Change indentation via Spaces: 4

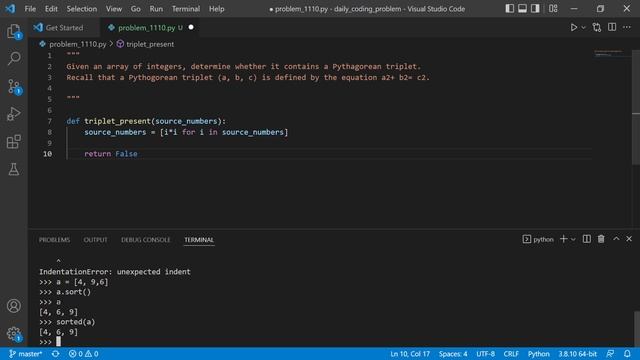coord(453,354)
